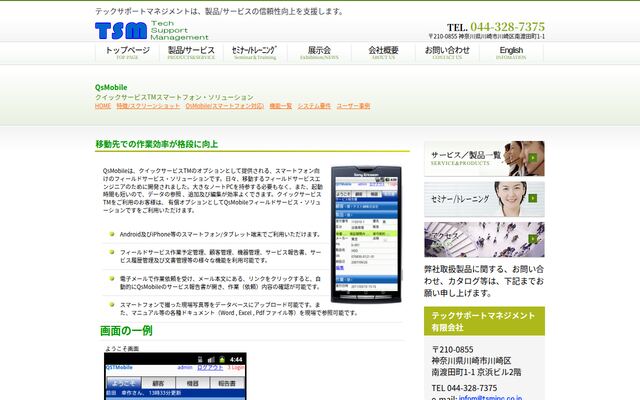This screenshot has width=640, height=400.
Task: Click the sidebar postal code 〒210-0855
Action: point(453,350)
